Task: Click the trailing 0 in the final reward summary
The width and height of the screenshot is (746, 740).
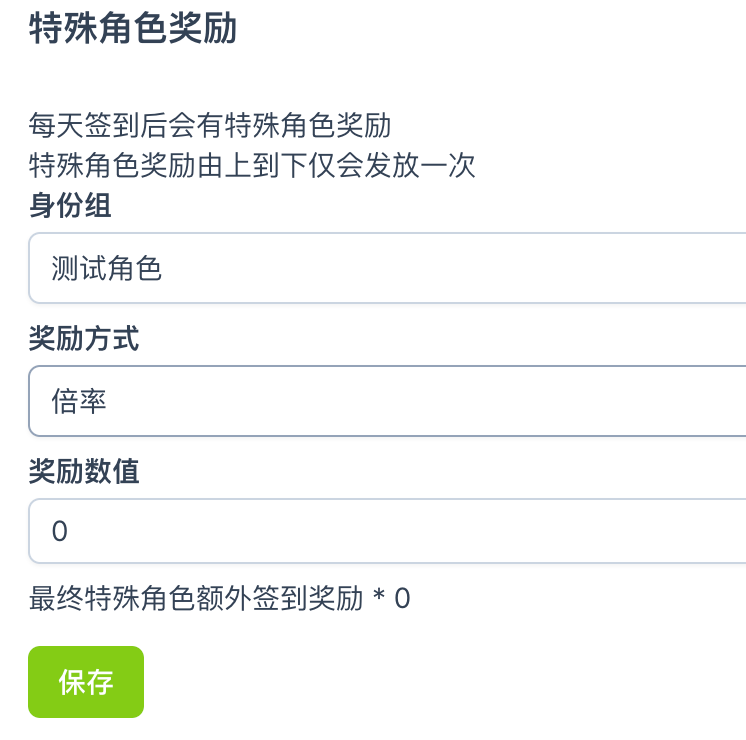Action: coord(402,599)
